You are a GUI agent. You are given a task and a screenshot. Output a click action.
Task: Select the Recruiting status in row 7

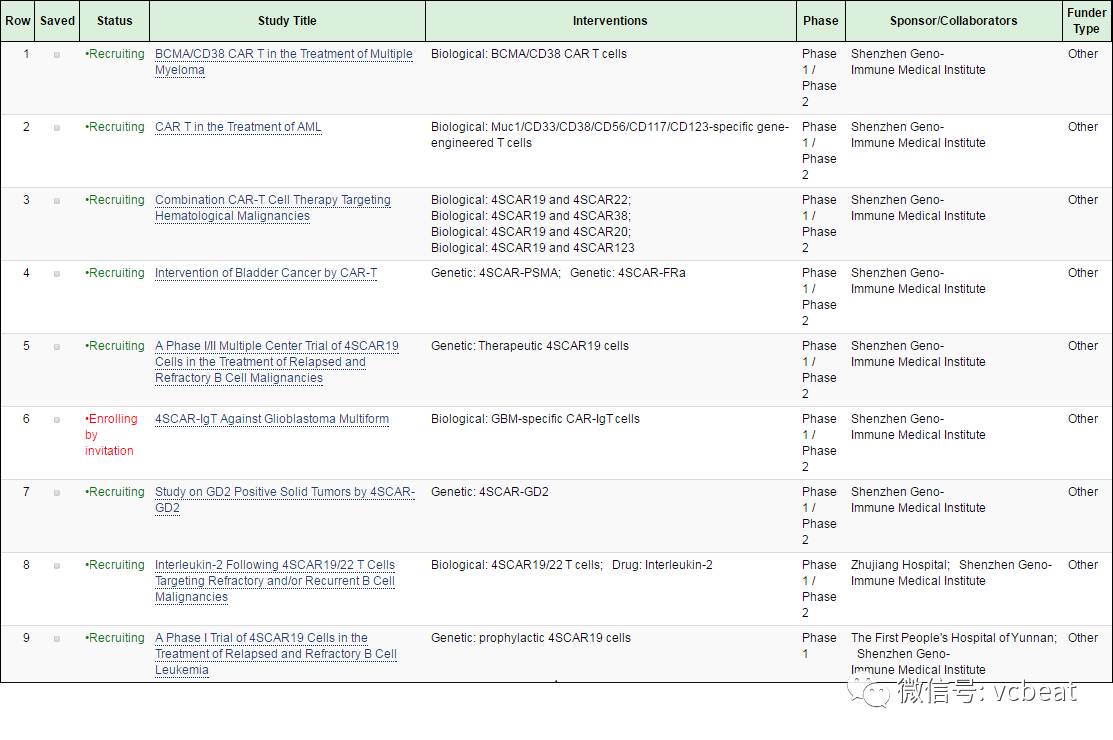[115, 492]
